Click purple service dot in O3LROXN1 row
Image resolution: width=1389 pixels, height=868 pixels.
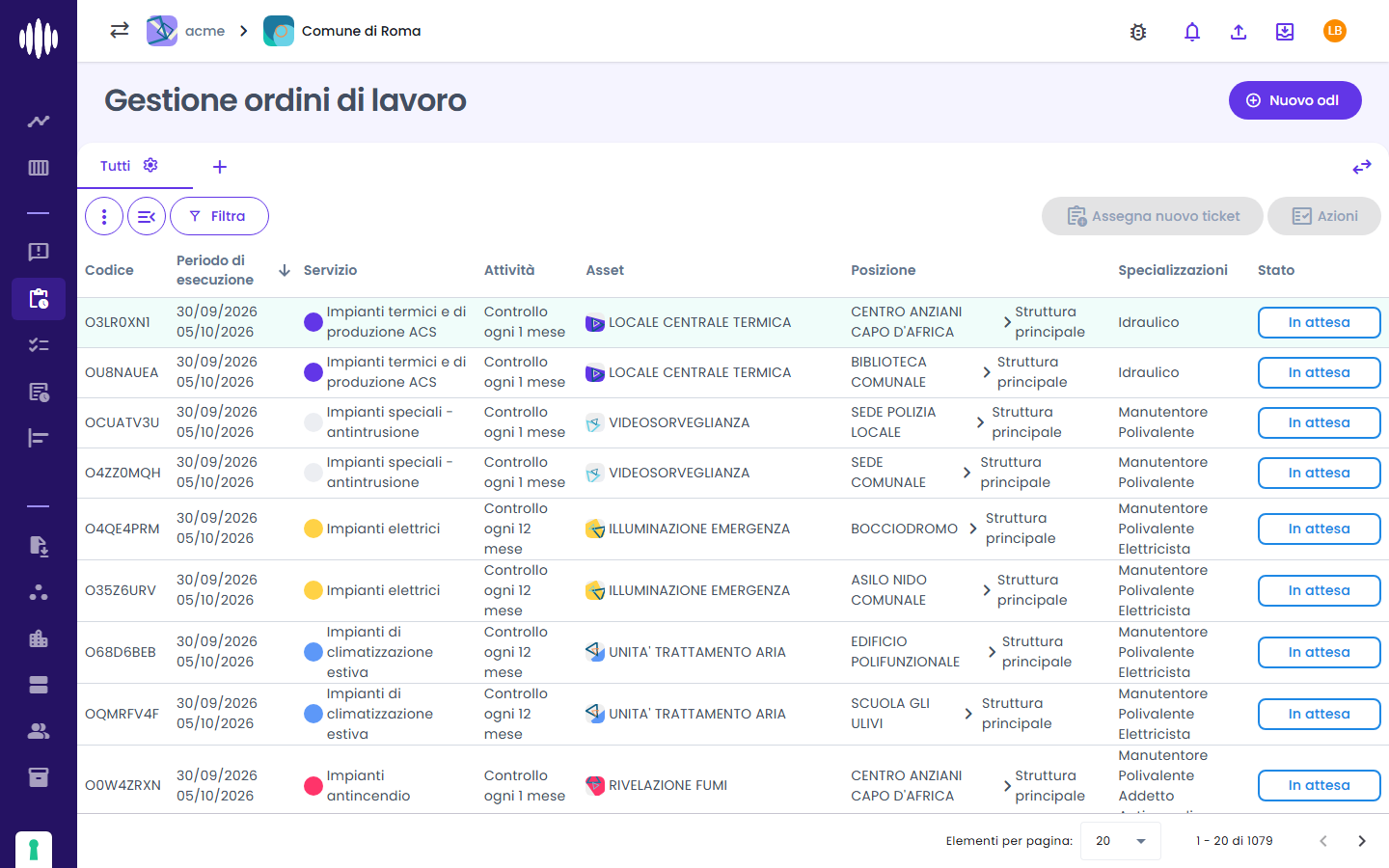click(313, 322)
